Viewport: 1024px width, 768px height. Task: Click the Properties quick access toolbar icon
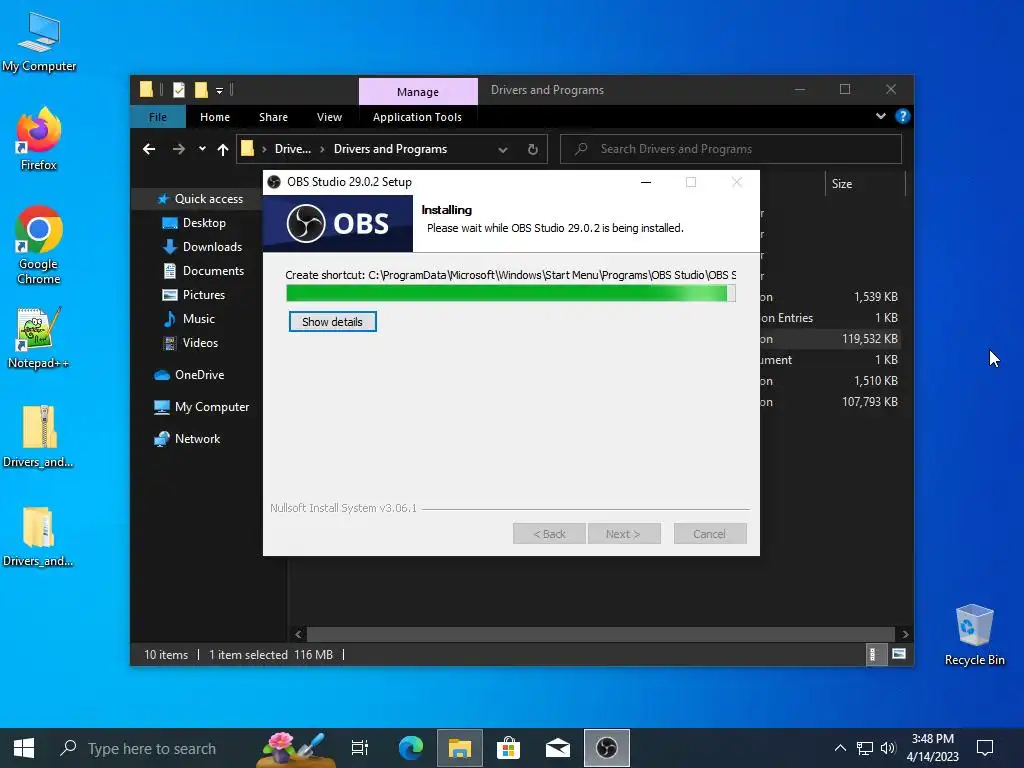pyautogui.click(x=179, y=90)
